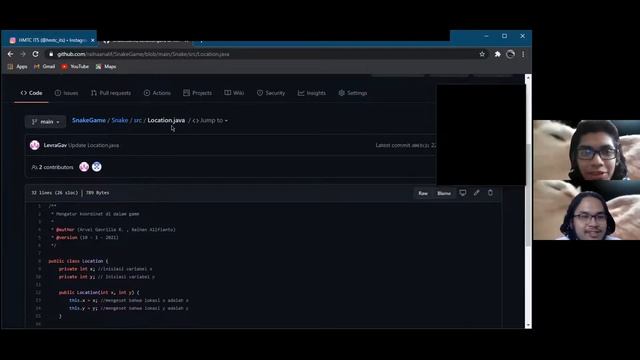Select the bottom webcam participant video
The height and width of the screenshot is (360, 640).
pyautogui.click(x=587, y=210)
